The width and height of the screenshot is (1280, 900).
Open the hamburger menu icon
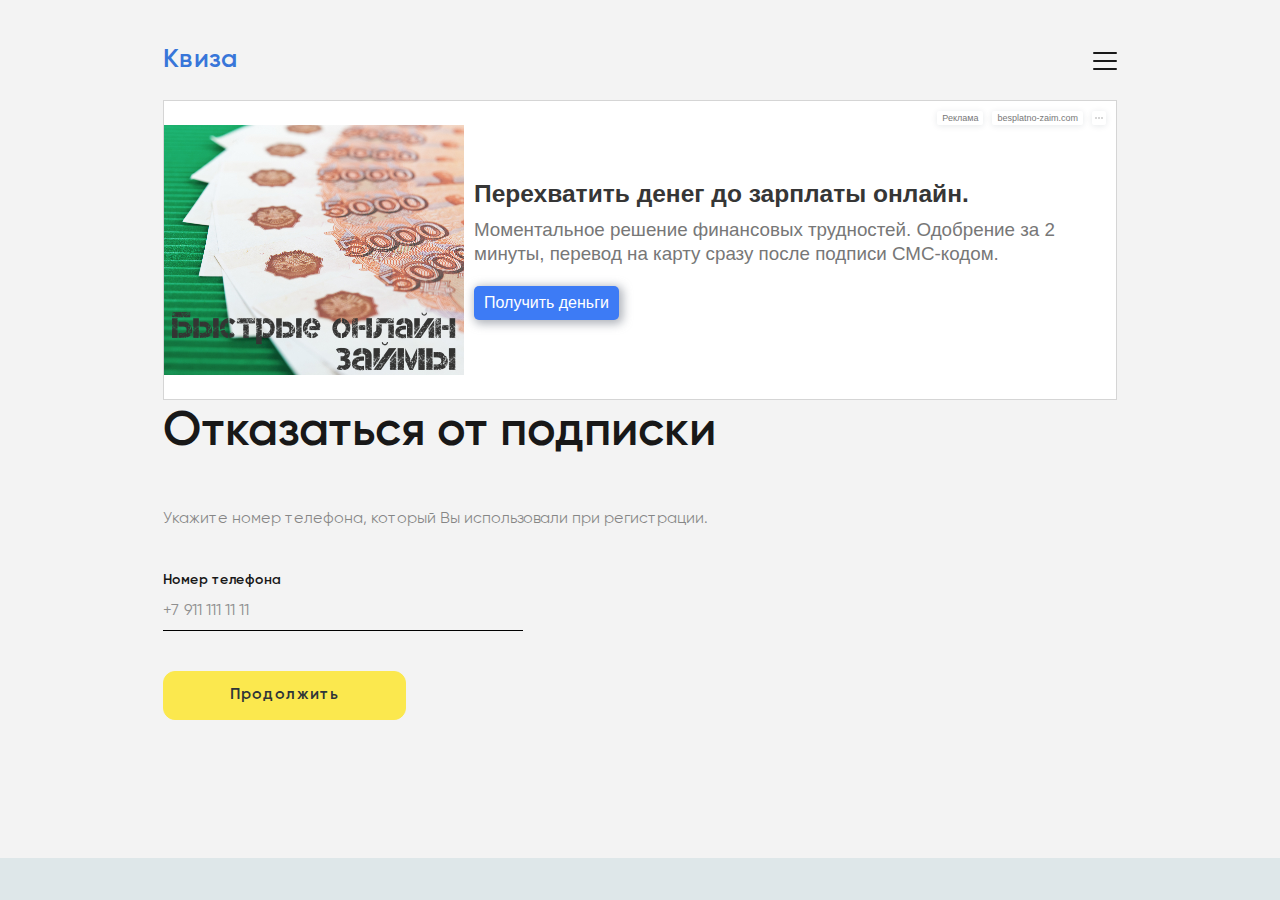tap(1104, 61)
